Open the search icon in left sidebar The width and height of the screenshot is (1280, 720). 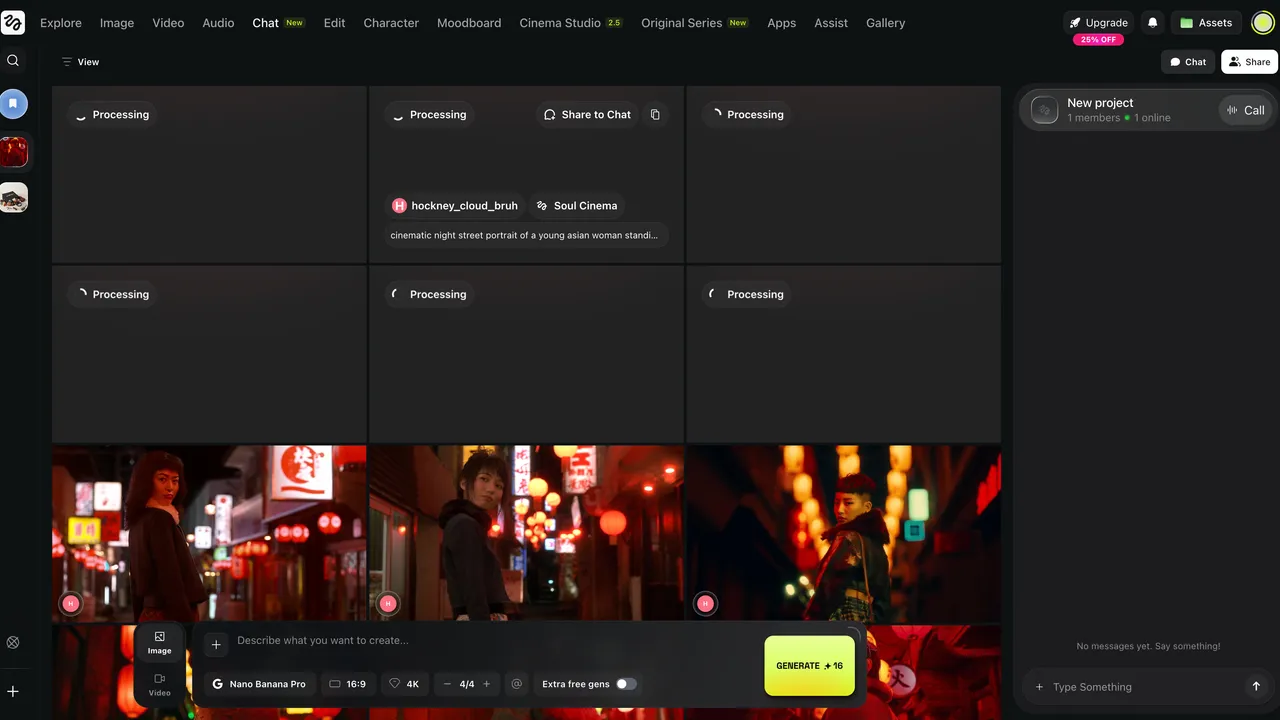click(13, 61)
